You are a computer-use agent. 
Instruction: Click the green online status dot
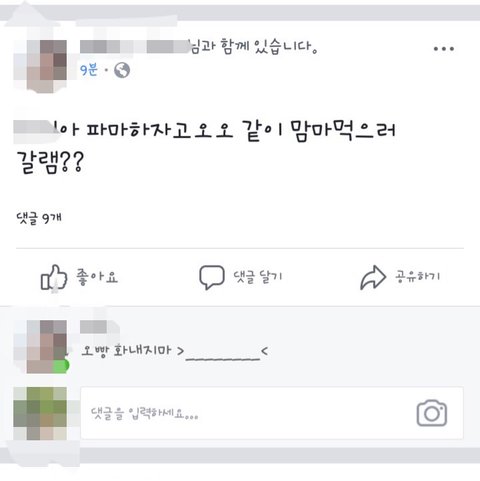coord(61,365)
